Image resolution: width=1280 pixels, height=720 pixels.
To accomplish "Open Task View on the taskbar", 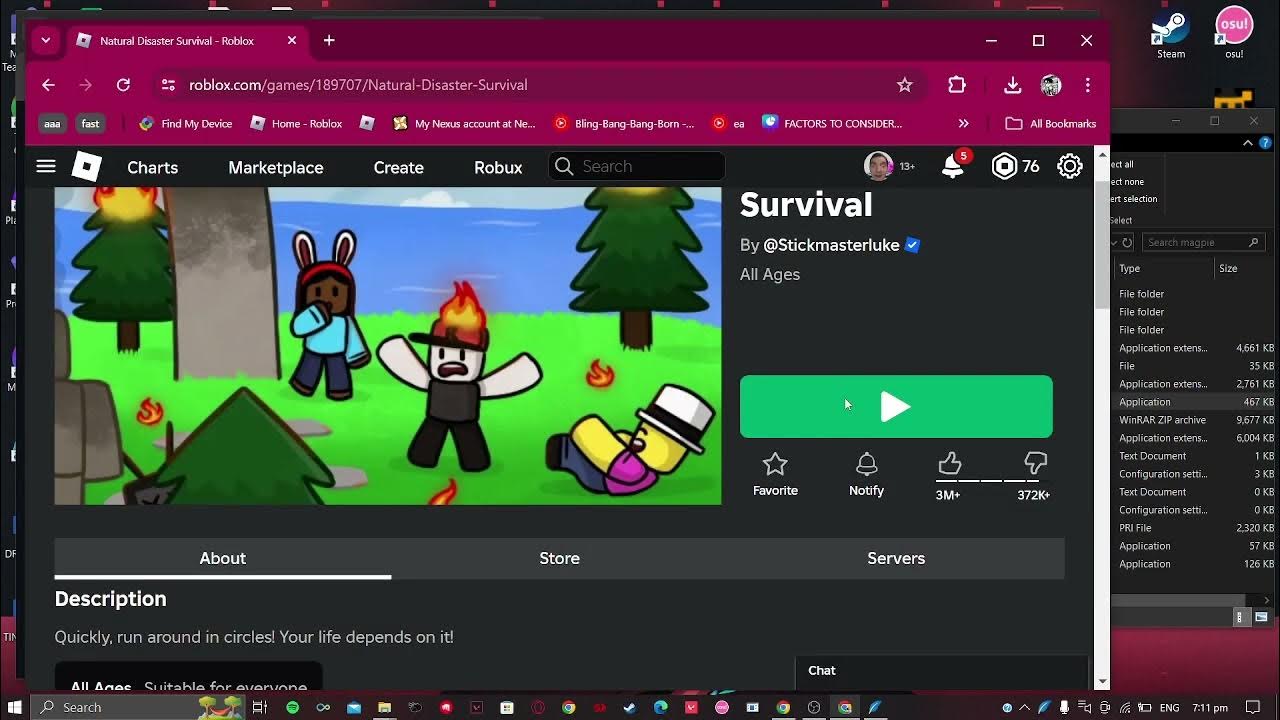I will (x=260, y=707).
